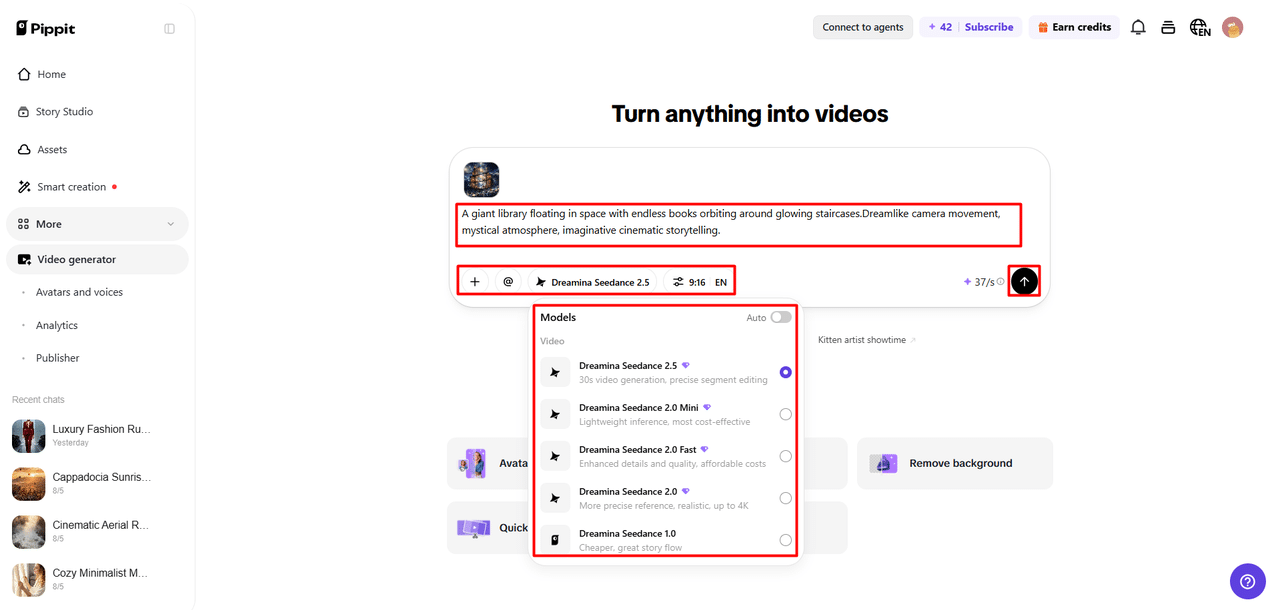Click Kitten artist showtime link
The height and width of the screenshot is (610, 1280).
(x=866, y=340)
